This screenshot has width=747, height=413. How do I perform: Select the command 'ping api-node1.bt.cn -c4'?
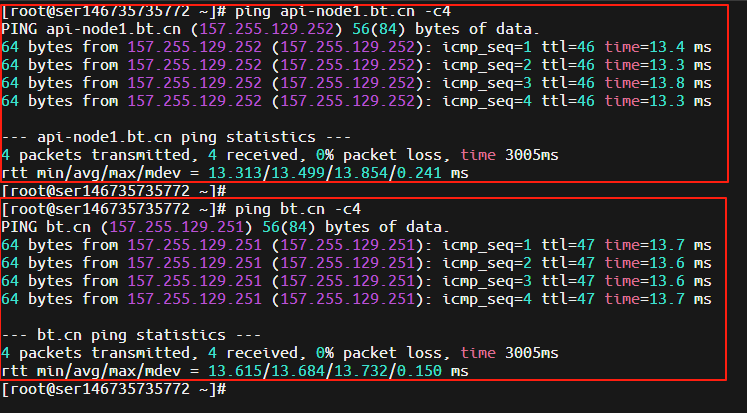point(343,11)
